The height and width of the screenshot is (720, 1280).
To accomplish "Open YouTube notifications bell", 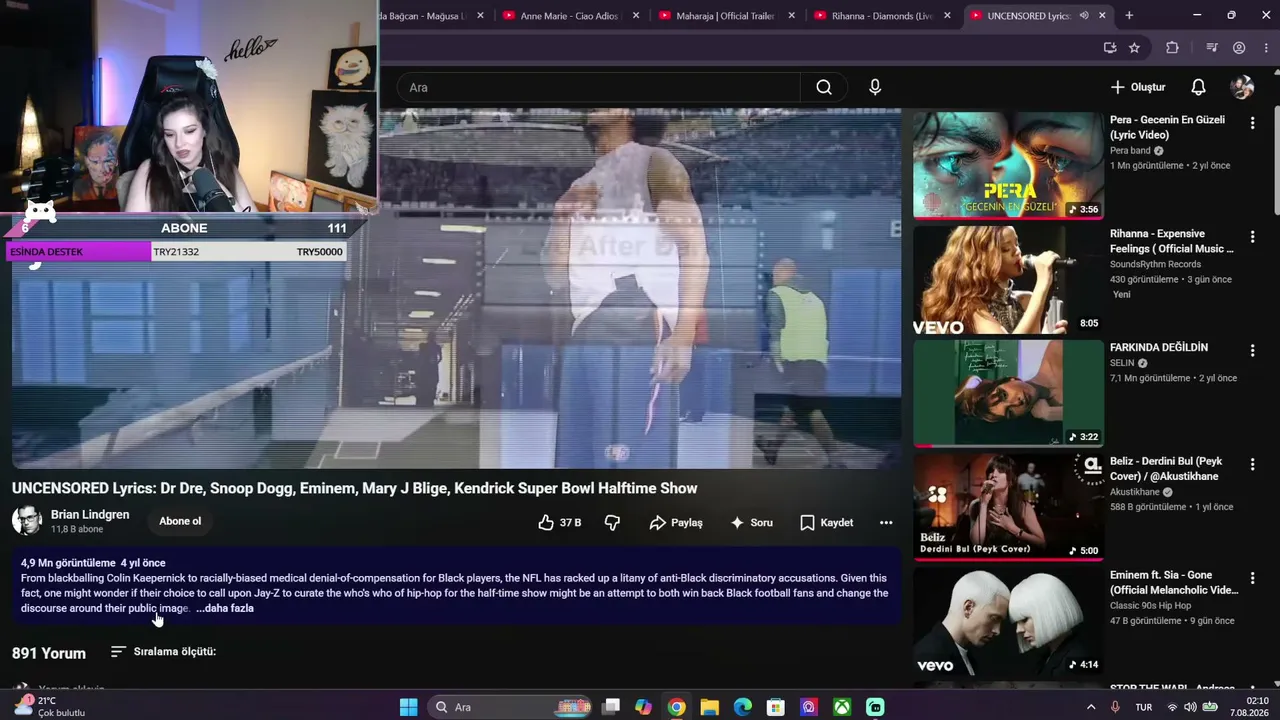I will pyautogui.click(x=1198, y=87).
